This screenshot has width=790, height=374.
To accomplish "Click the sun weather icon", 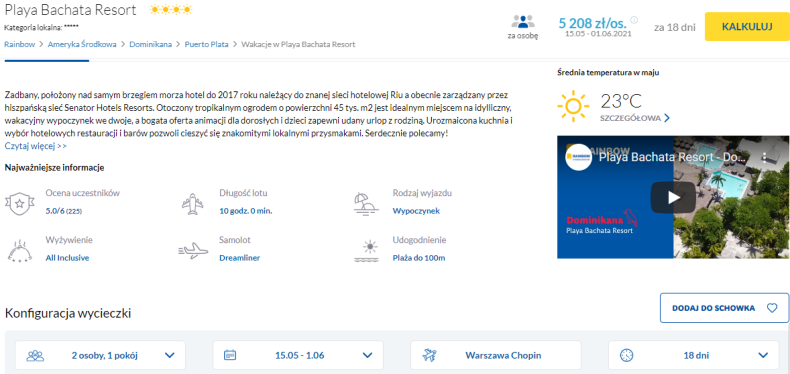I will coord(573,107).
